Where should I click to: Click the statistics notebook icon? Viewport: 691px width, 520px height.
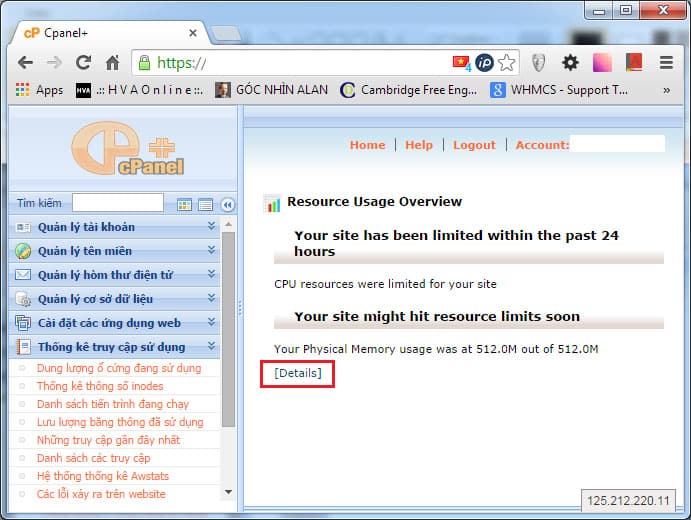(23, 347)
